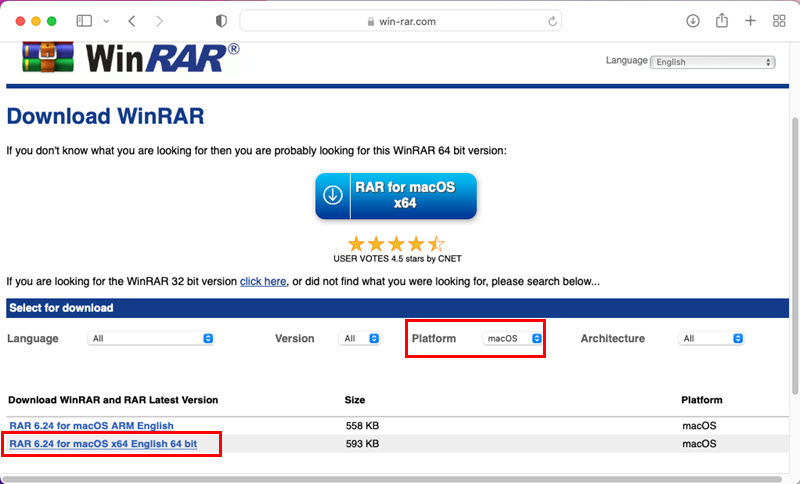Click the yellow minimize window button
Screen dimensions: 800x484
[x=36, y=21]
